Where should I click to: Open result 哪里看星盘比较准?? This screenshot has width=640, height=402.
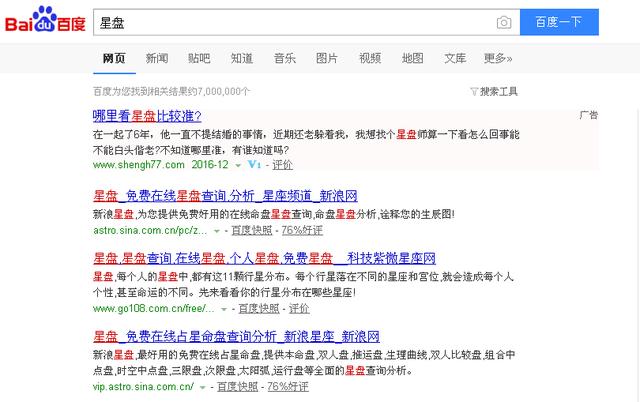tap(147, 116)
